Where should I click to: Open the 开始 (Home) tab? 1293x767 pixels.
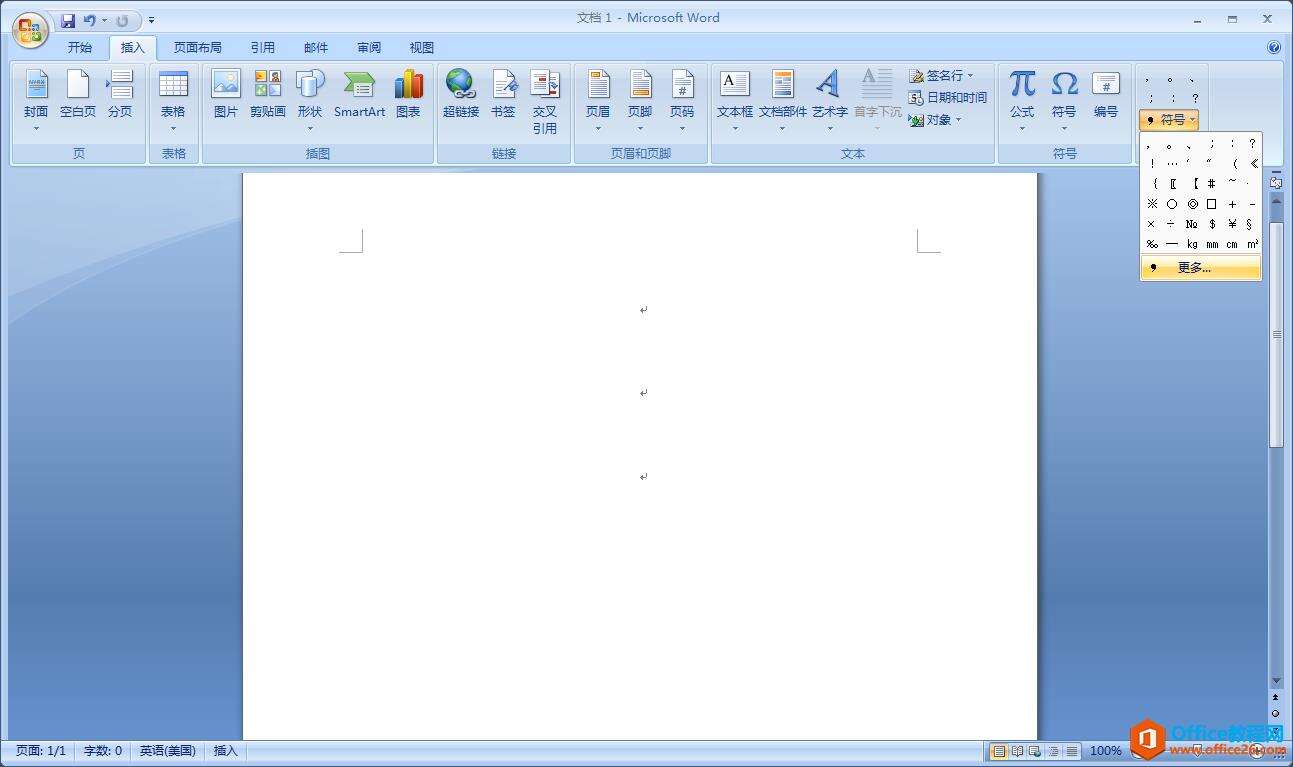coord(80,48)
